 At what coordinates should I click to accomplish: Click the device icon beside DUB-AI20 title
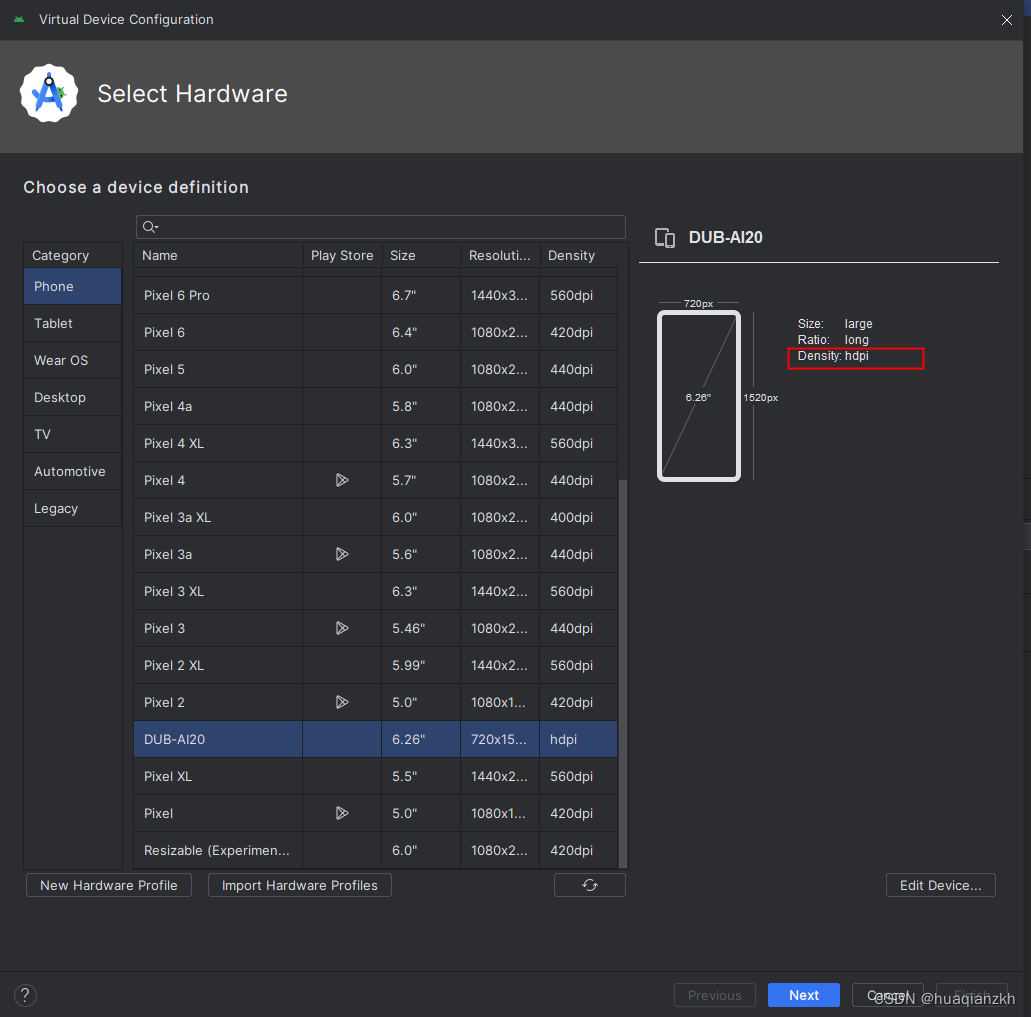665,237
